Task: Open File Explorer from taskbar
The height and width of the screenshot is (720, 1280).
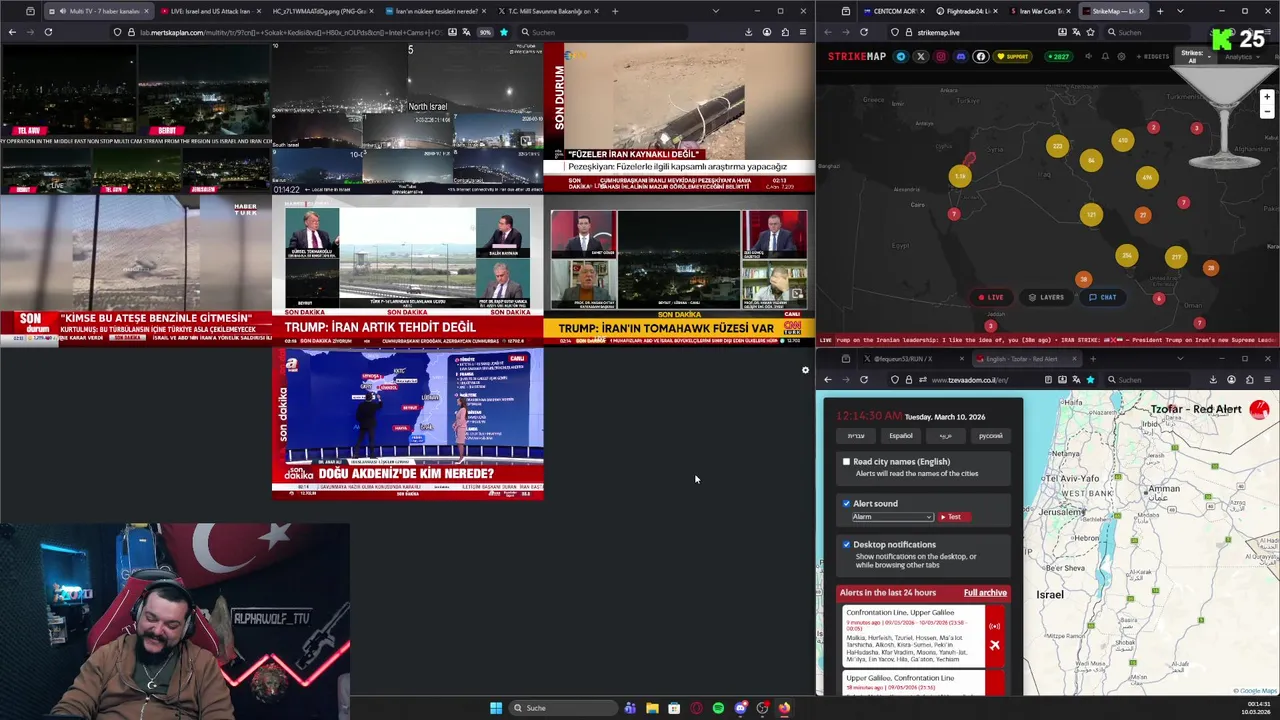Action: (x=652, y=708)
